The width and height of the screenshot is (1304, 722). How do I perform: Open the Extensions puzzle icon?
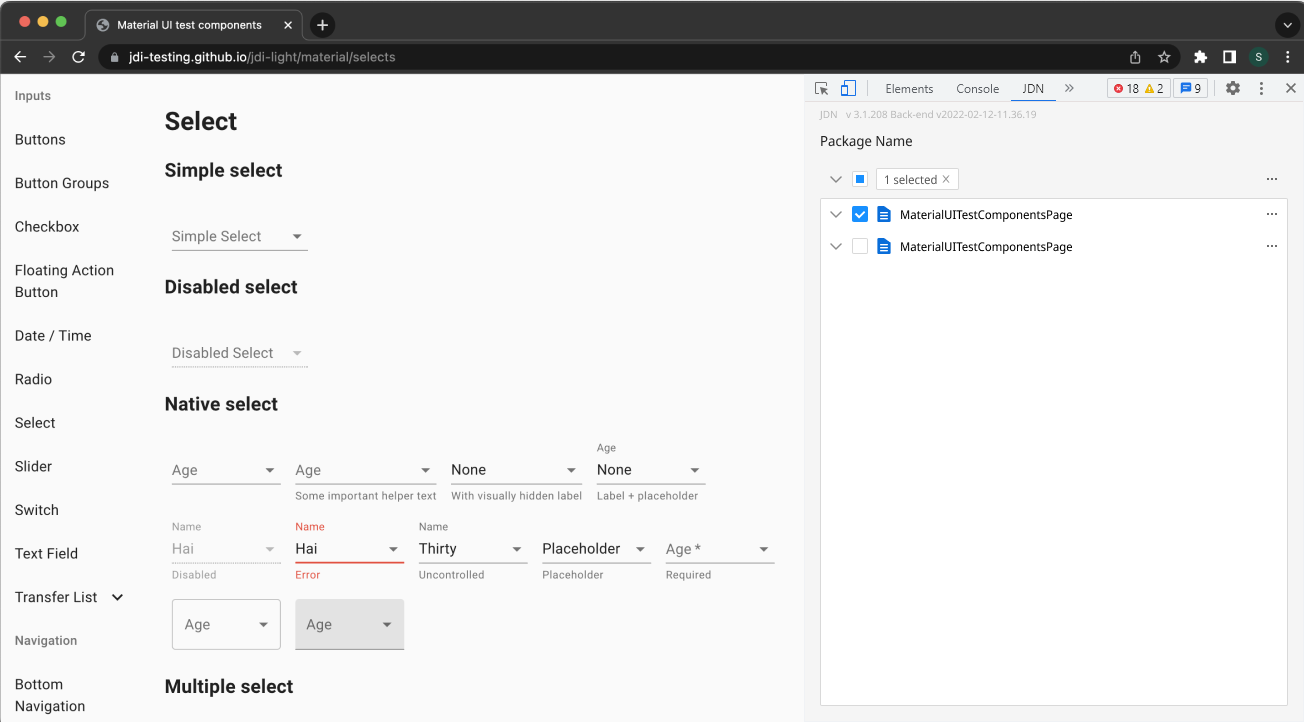click(1201, 57)
